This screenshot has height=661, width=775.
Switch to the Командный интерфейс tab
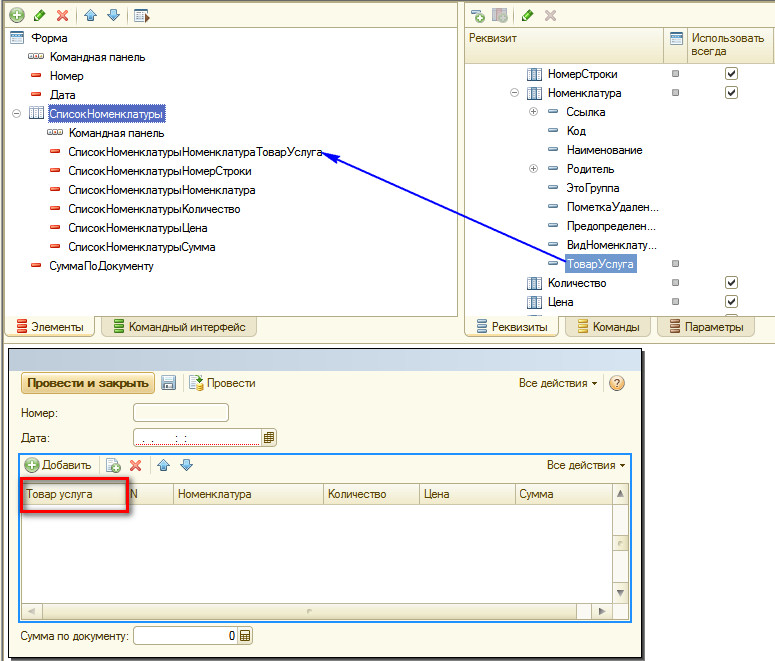pyautogui.click(x=179, y=327)
